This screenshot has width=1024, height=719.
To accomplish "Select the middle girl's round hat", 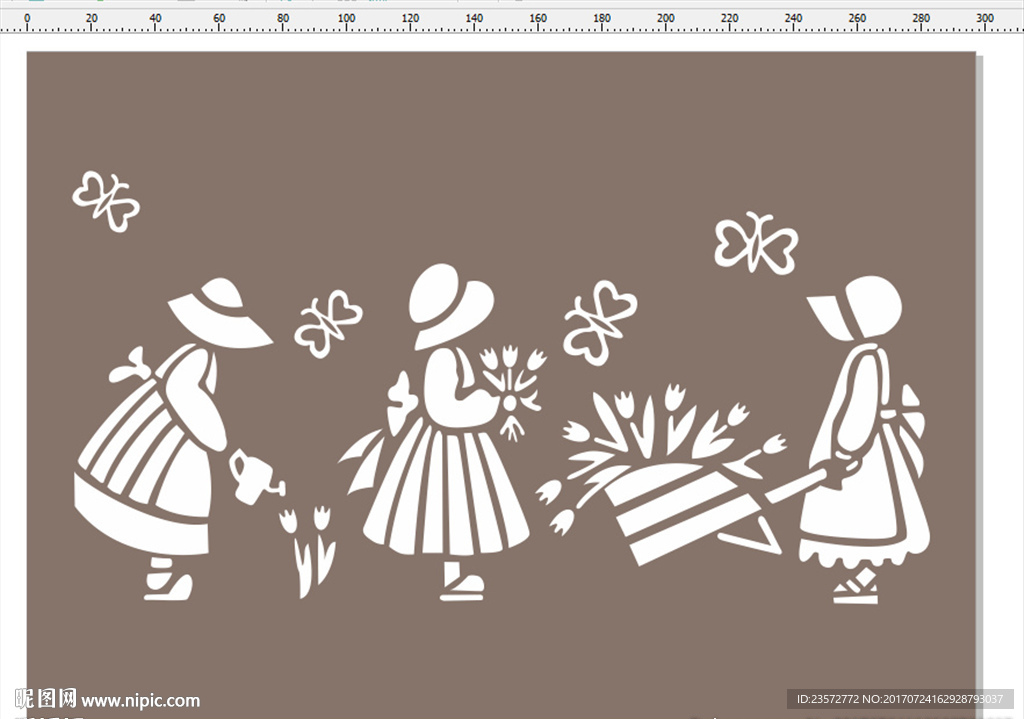I will (451, 304).
